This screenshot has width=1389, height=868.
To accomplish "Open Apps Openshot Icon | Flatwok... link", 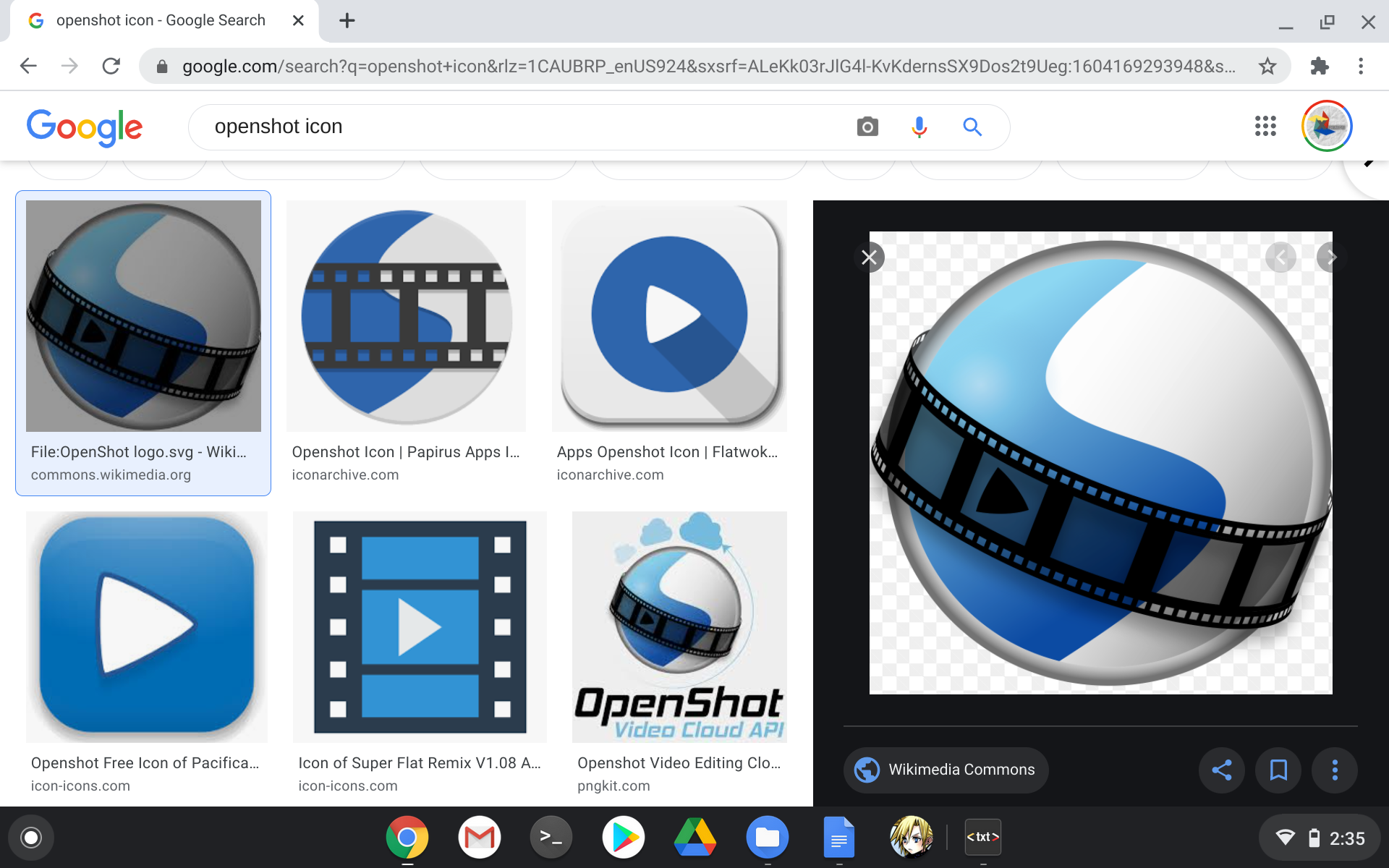I will coord(667,452).
